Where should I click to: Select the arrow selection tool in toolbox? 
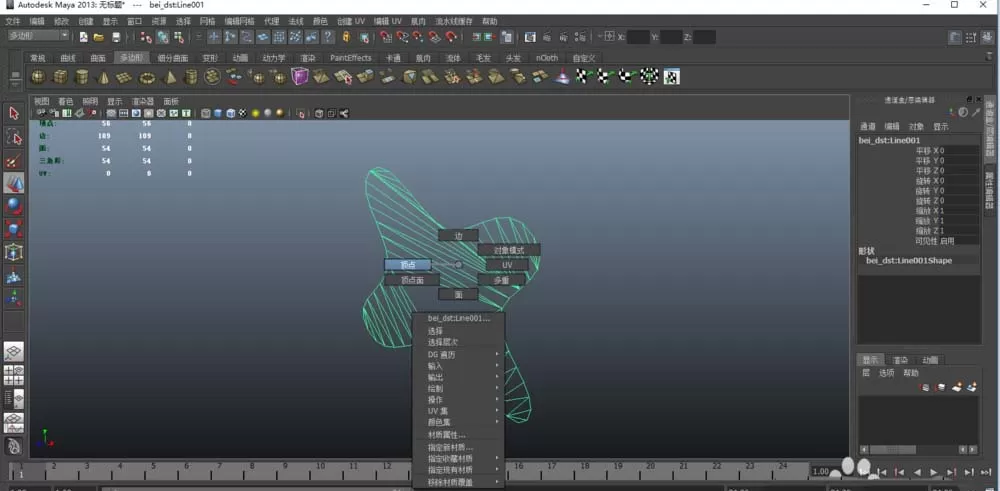tap(14, 114)
